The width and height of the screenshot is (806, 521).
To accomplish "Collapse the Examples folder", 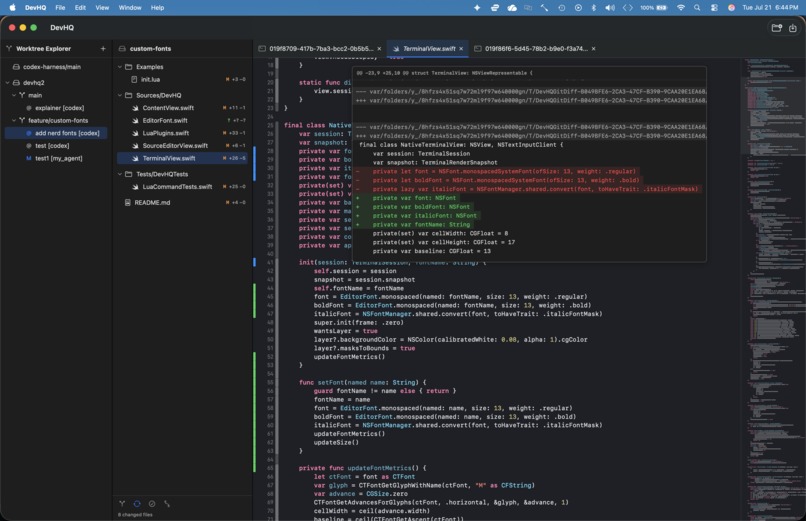I will tap(120, 67).
